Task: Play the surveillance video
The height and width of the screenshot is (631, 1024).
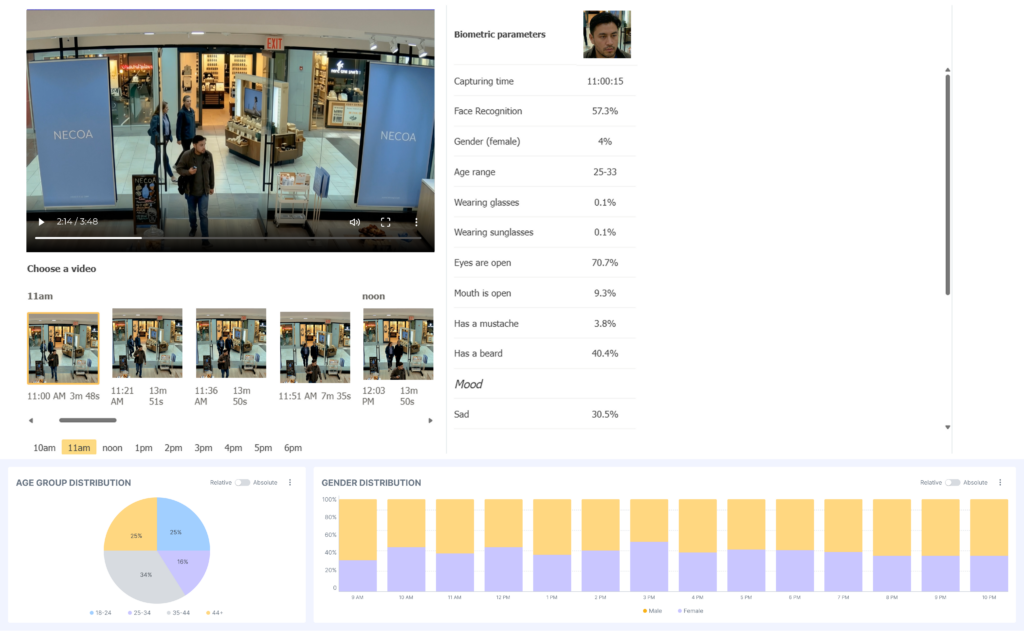Action: point(41,222)
